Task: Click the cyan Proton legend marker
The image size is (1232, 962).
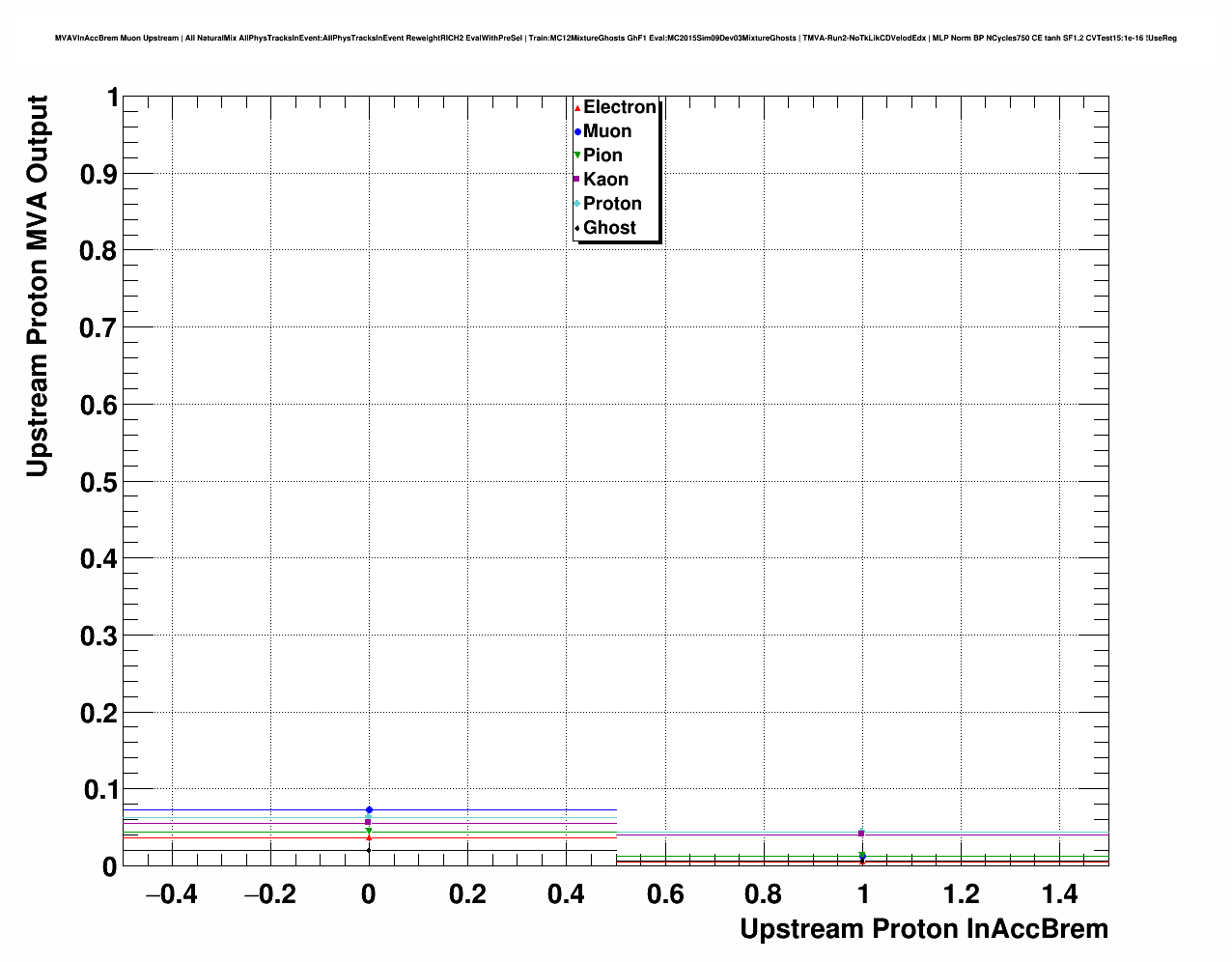Action: pyautogui.click(x=577, y=204)
